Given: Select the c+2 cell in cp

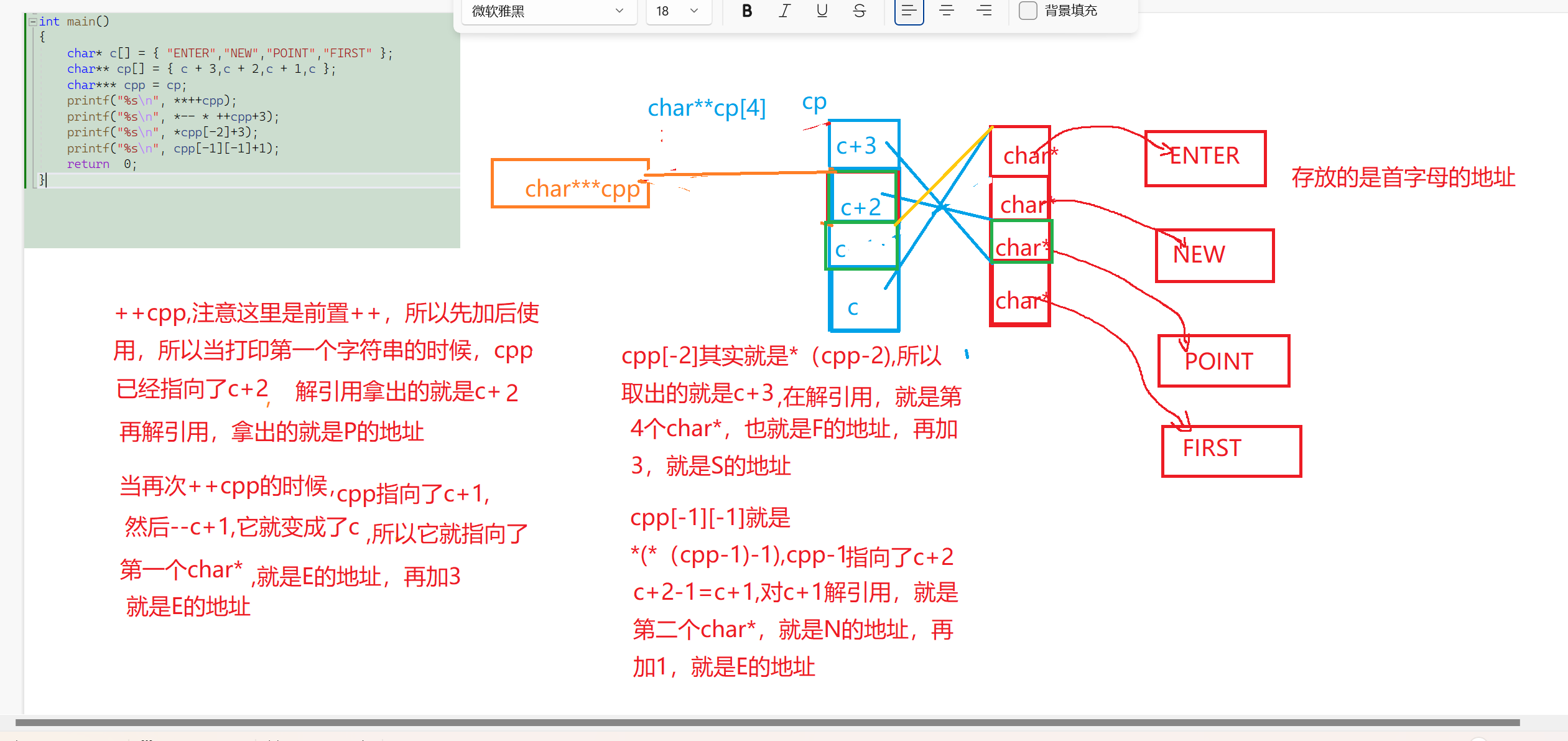Looking at the screenshot, I should click(x=863, y=197).
